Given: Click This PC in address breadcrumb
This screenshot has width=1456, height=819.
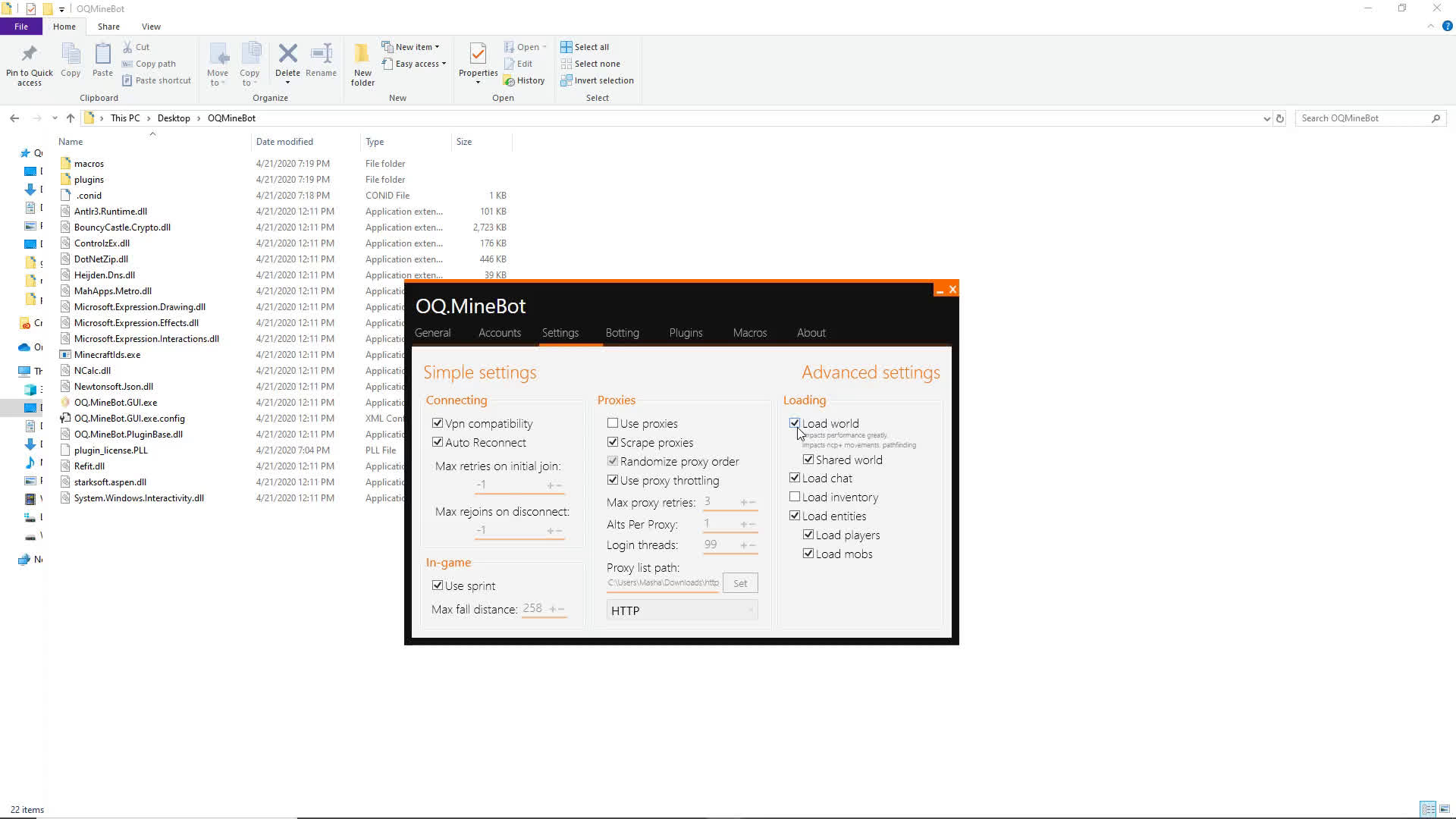Looking at the screenshot, I should [x=125, y=118].
